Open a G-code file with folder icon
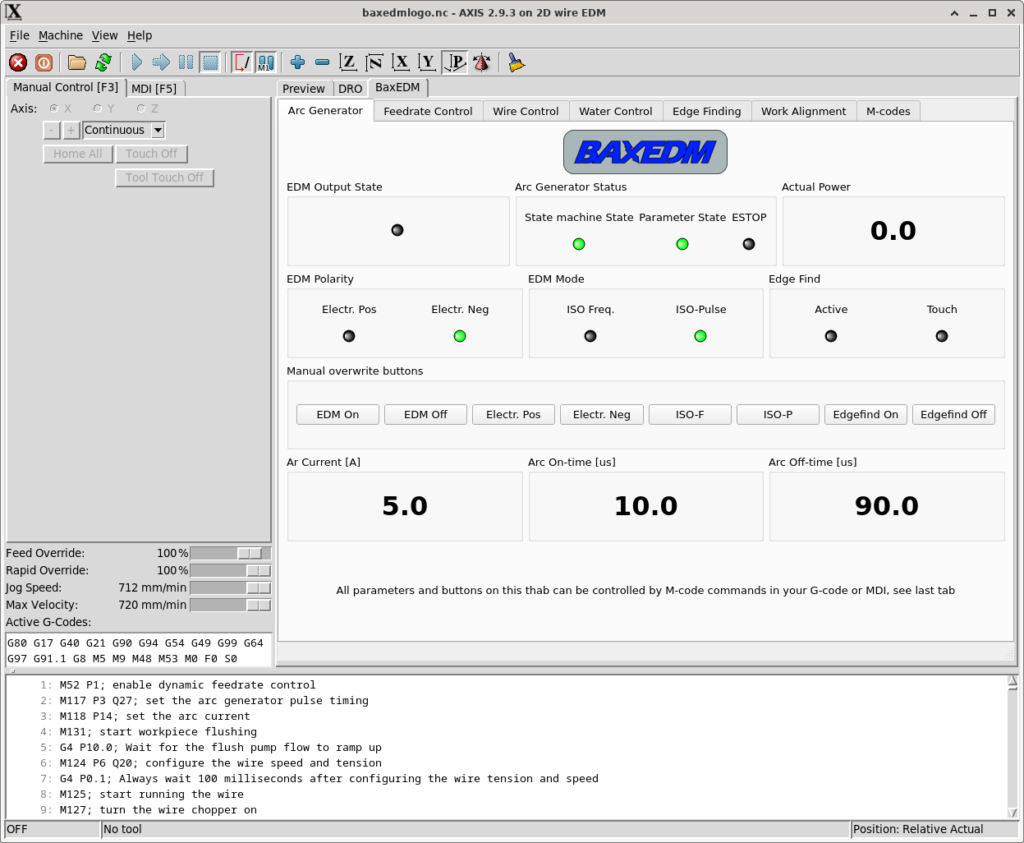1024x843 pixels. (x=77, y=63)
